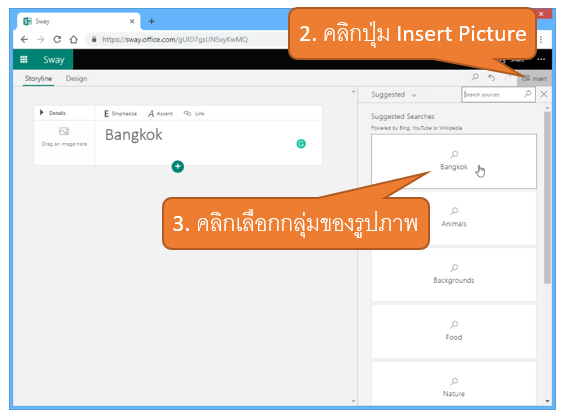Click the address bar URL
This screenshot has width=565, height=418.
[x=175, y=39]
